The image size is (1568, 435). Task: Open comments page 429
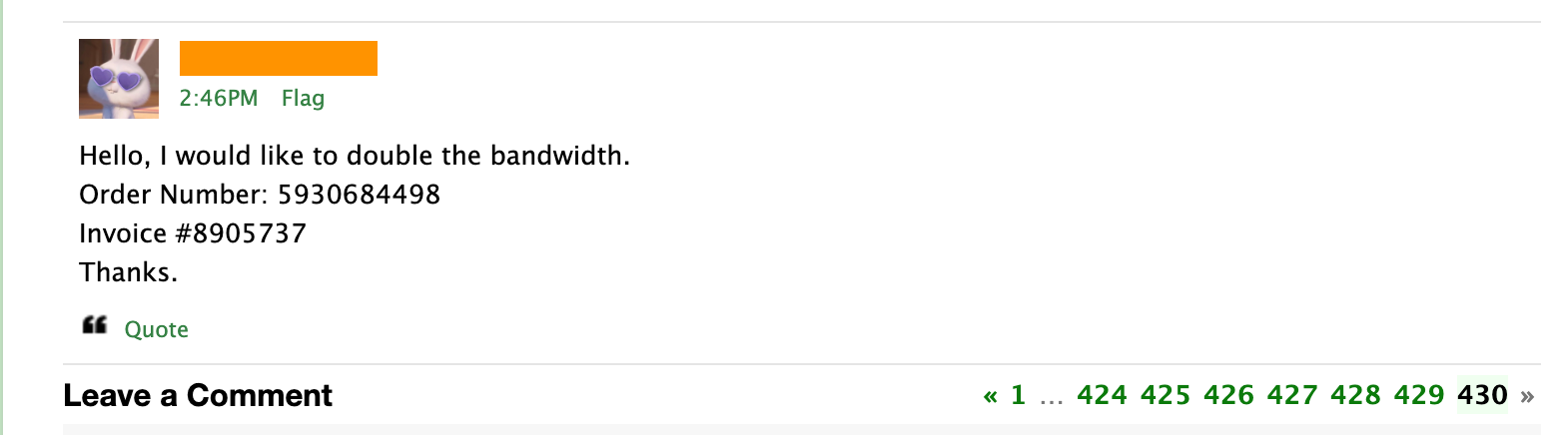[1419, 395]
